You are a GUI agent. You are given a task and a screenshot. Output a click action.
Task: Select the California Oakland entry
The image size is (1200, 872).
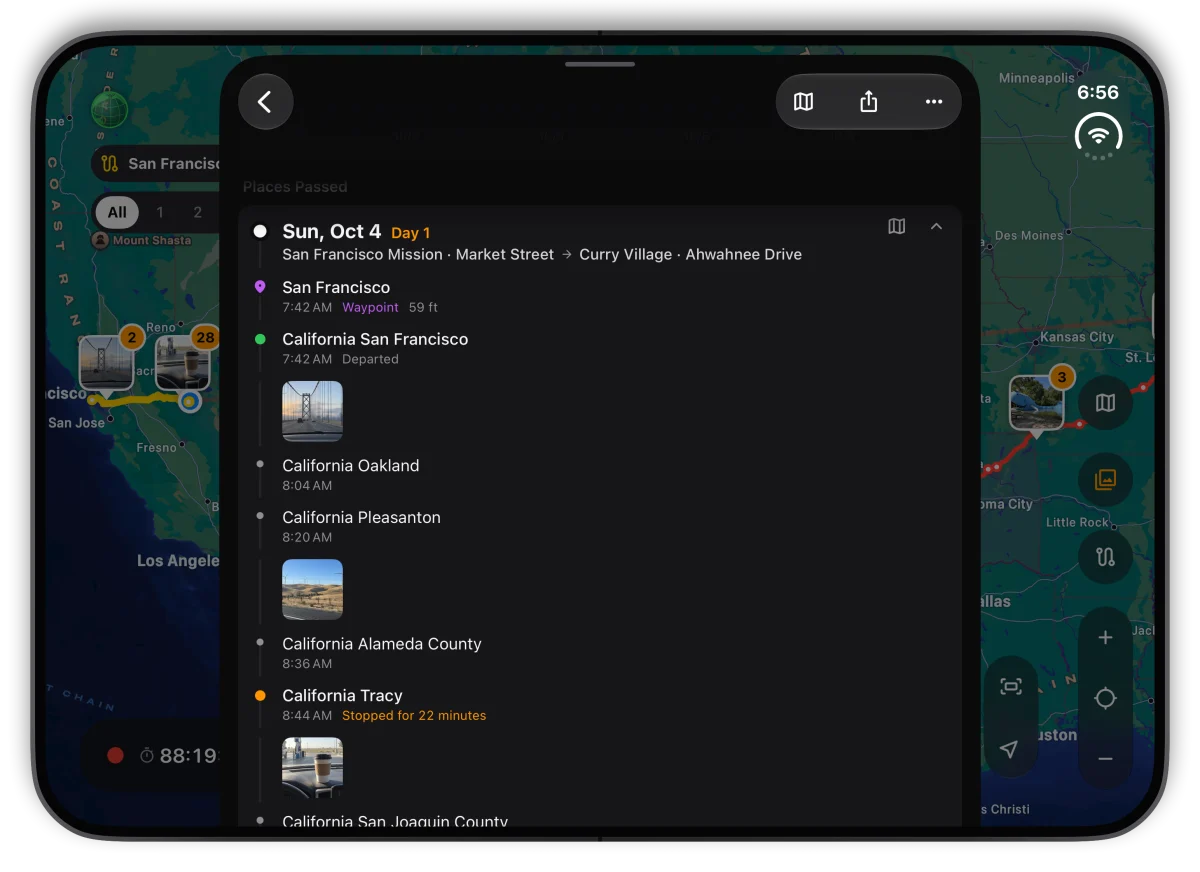pyautogui.click(x=600, y=474)
